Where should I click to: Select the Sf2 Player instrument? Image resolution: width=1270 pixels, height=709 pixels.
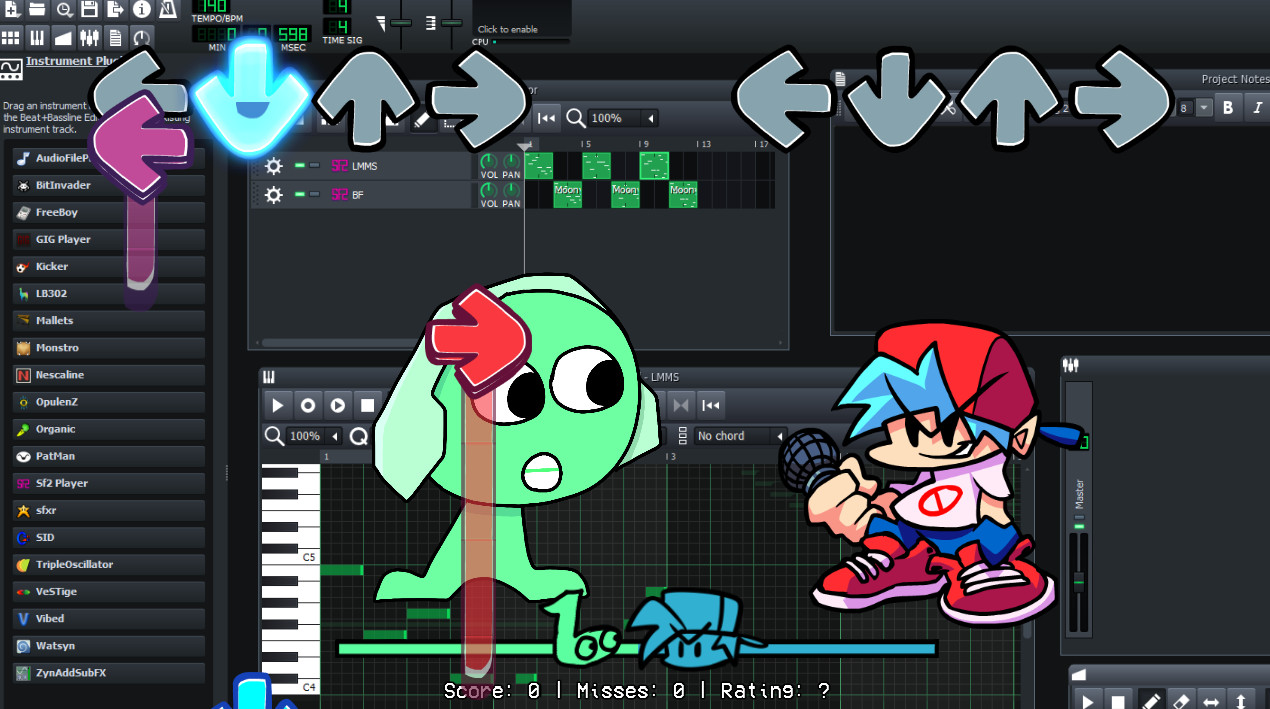(109, 482)
